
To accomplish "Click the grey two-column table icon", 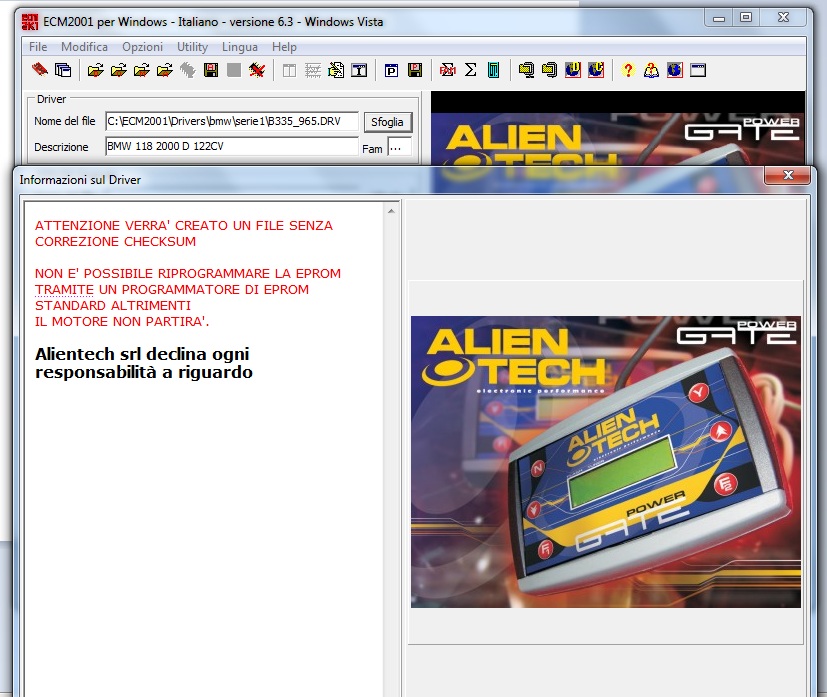I will [290, 70].
